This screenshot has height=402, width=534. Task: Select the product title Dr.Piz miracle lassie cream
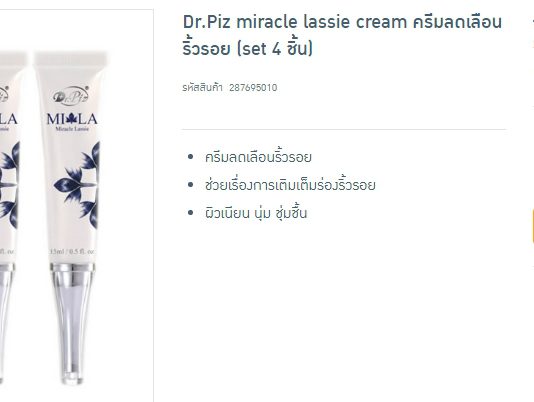295,22
